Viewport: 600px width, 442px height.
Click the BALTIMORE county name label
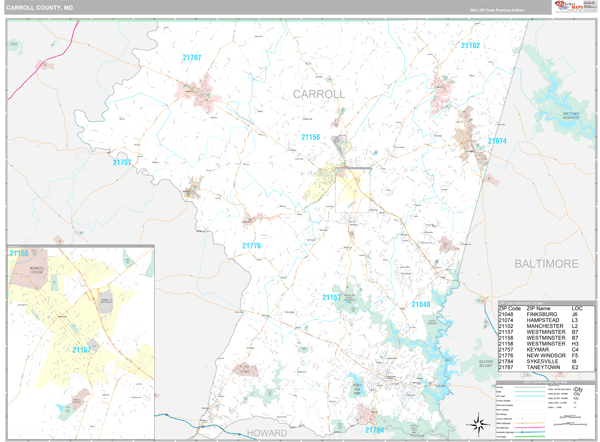[546, 263]
